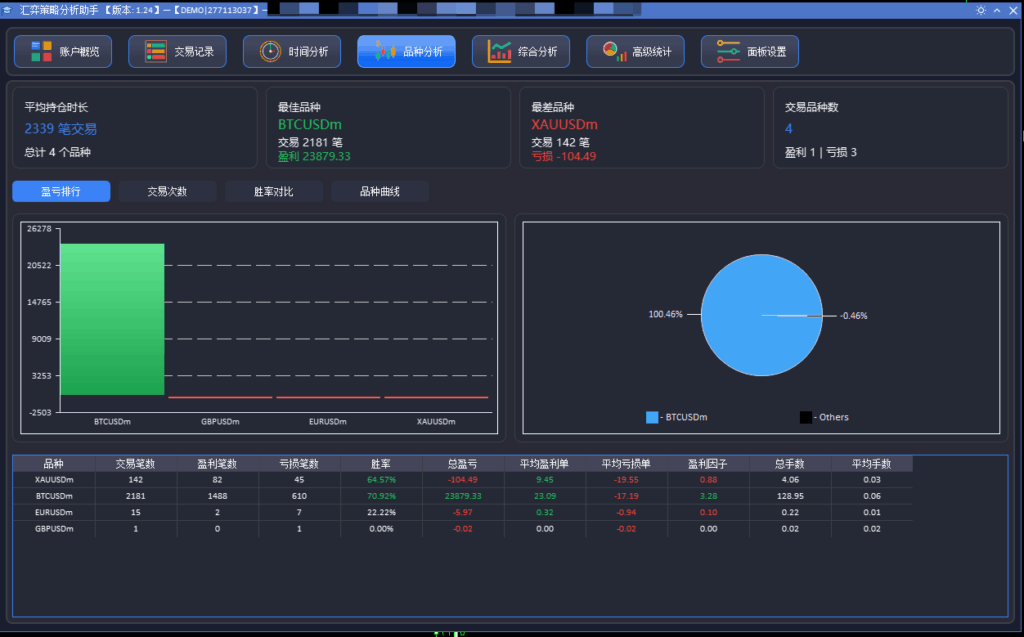Open the 胜率对比 tab
Viewport: 1024px width, 637px height.
click(x=274, y=191)
